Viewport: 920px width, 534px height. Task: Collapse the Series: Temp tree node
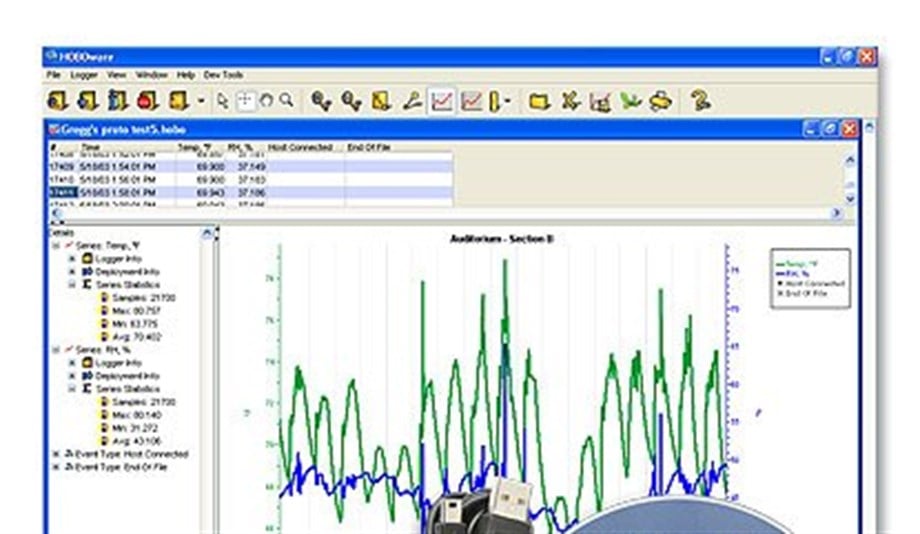(x=56, y=245)
